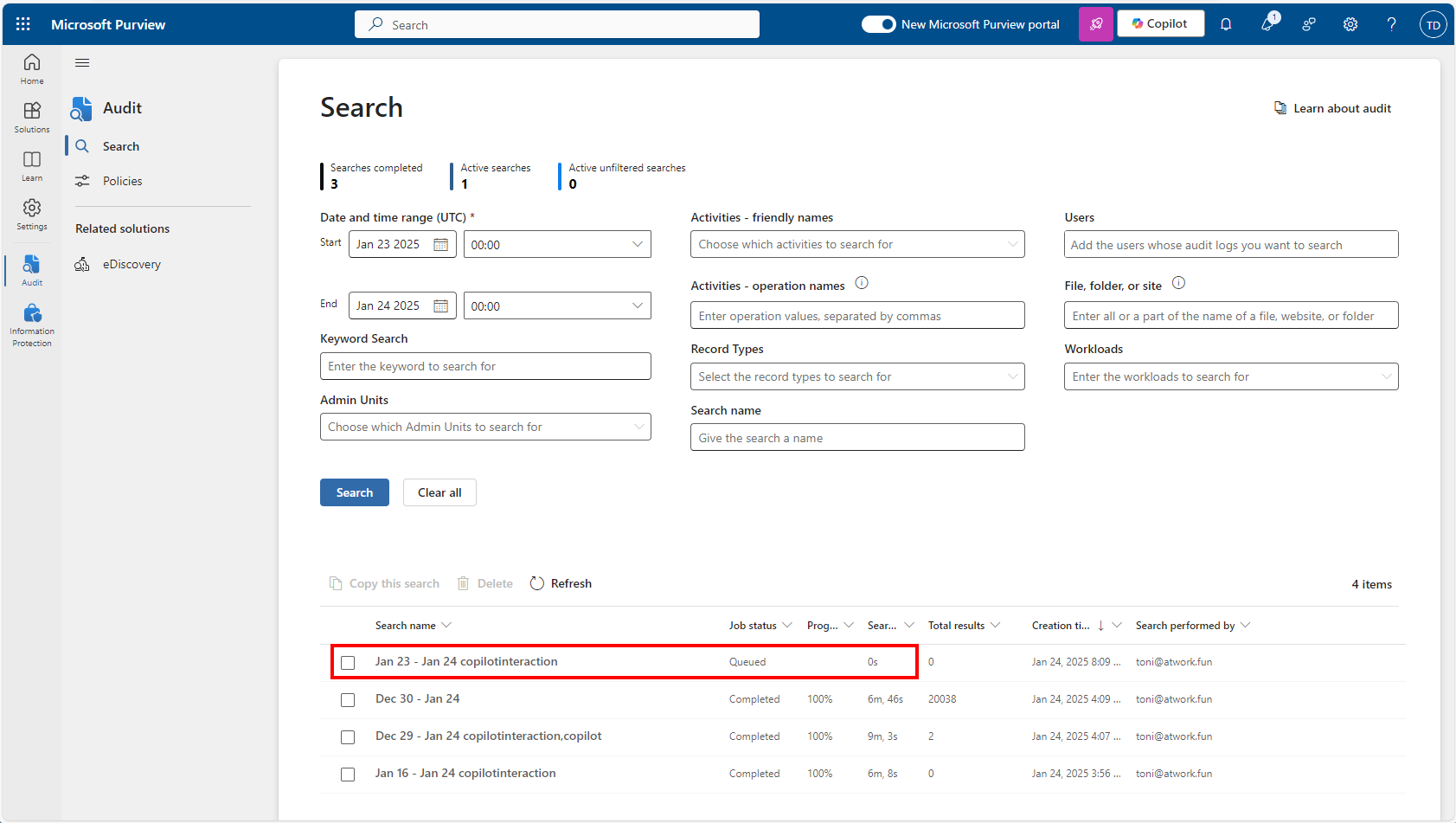Collapse the navigation hamburger menu
1456x823 pixels.
[82, 62]
